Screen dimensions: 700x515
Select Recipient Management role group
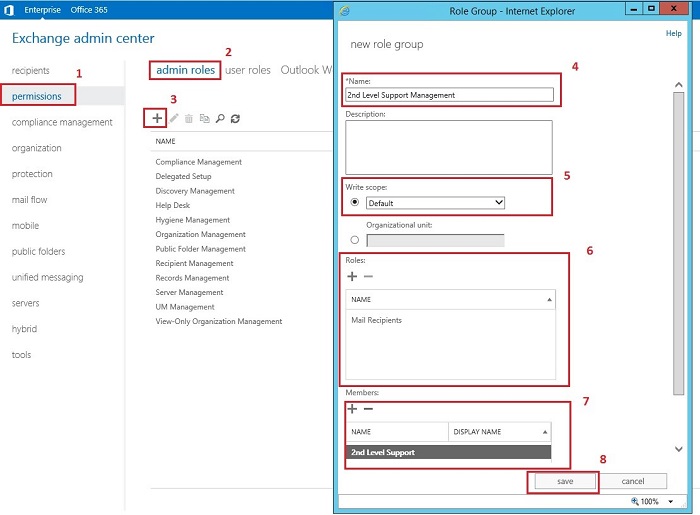[194, 263]
